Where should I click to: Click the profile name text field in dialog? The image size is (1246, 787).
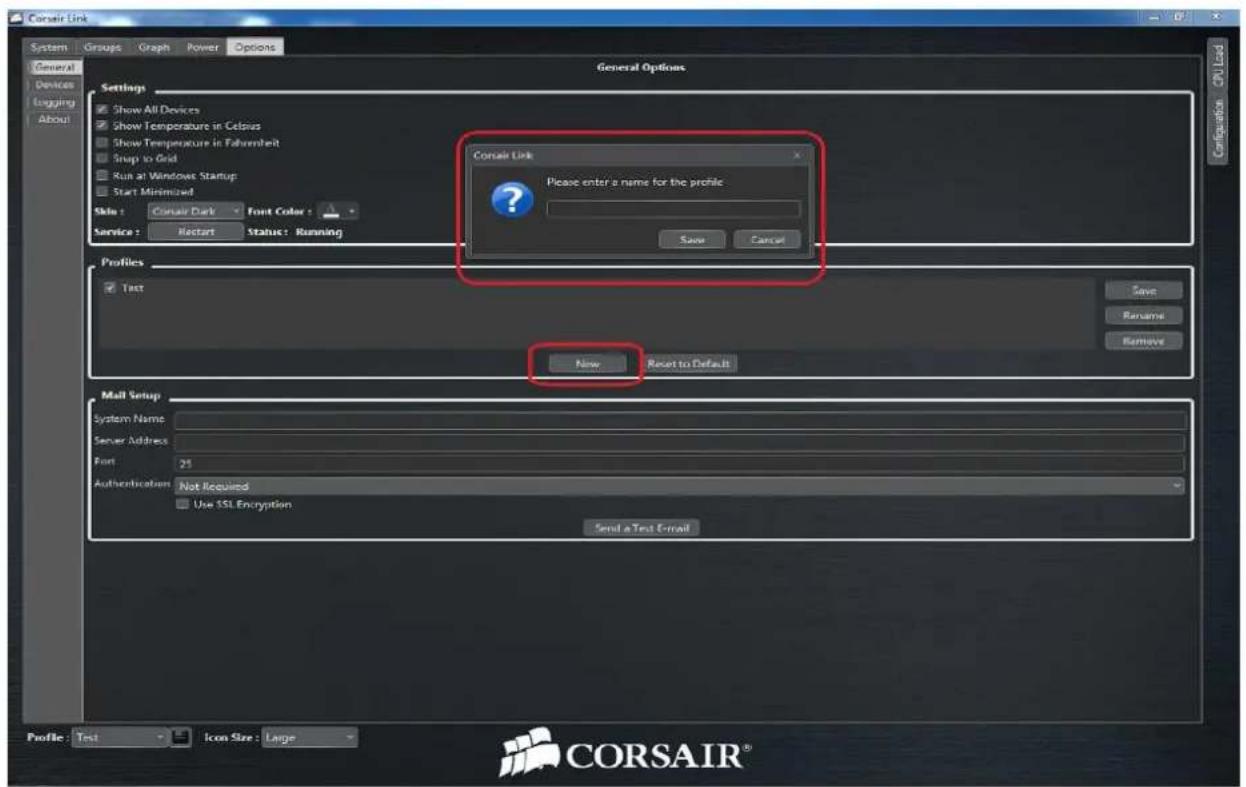click(x=673, y=209)
